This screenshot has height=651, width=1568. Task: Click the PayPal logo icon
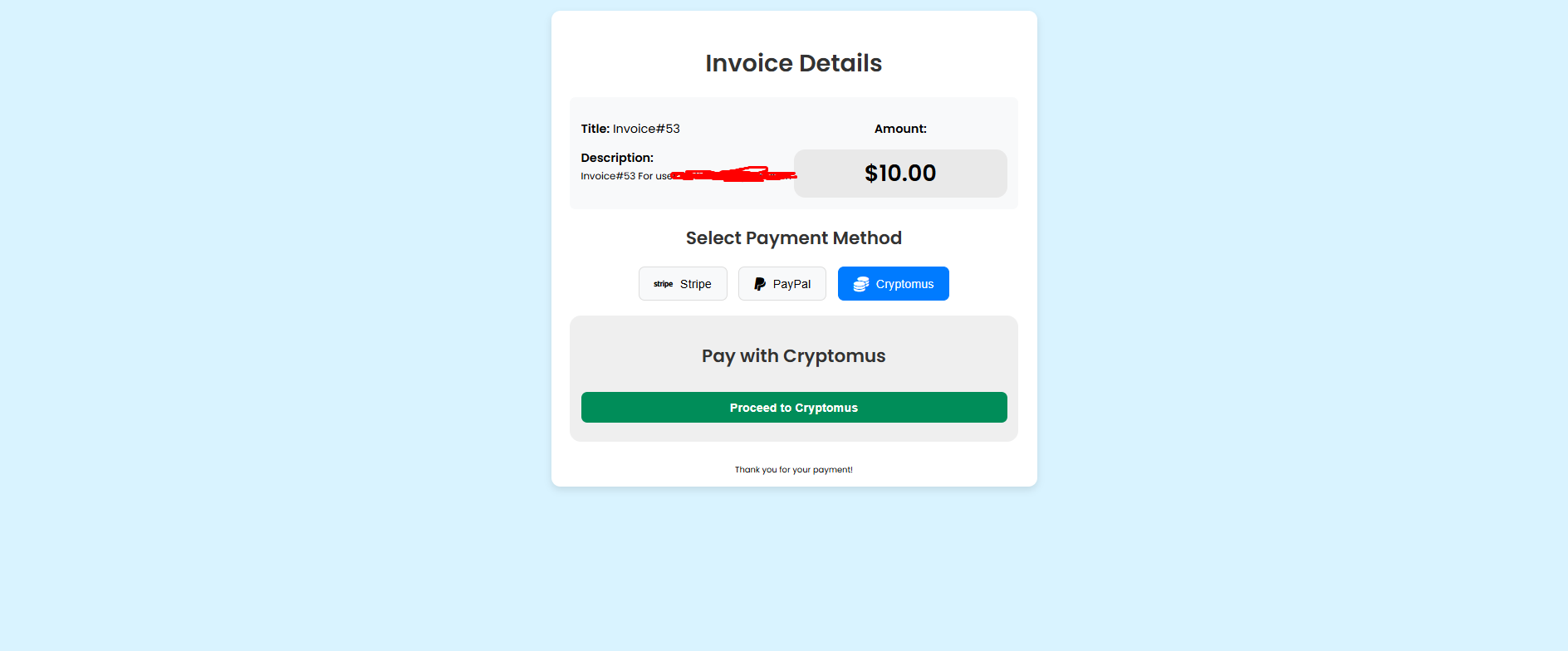coord(760,284)
